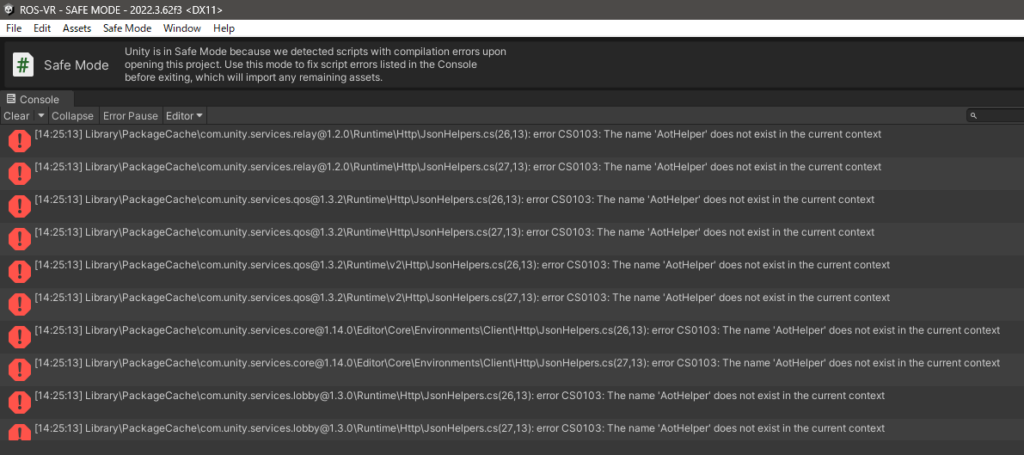This screenshot has height=455, width=1024.
Task: Open the Window menu
Action: point(182,29)
